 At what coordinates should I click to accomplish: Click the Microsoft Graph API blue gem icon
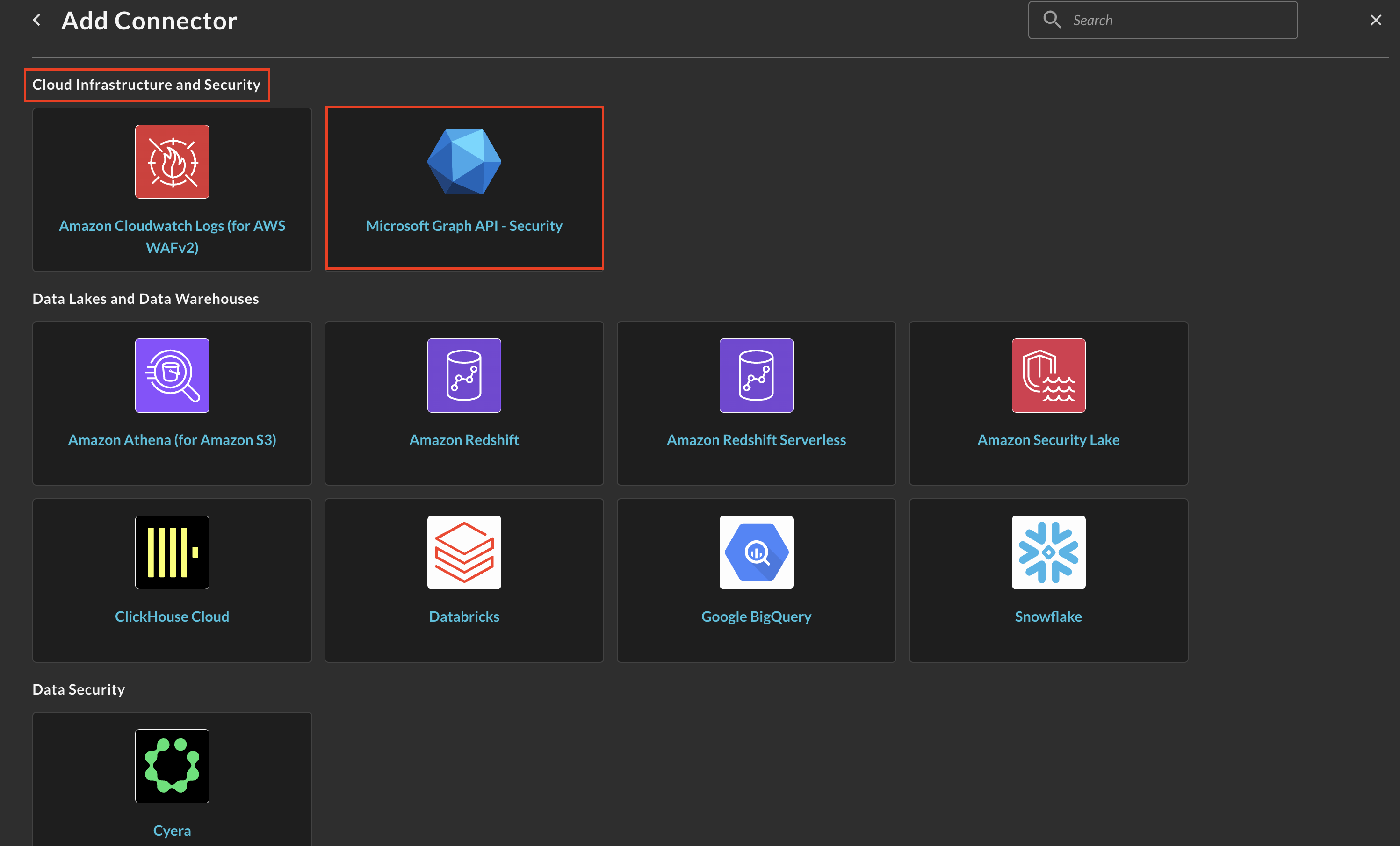[x=464, y=162]
